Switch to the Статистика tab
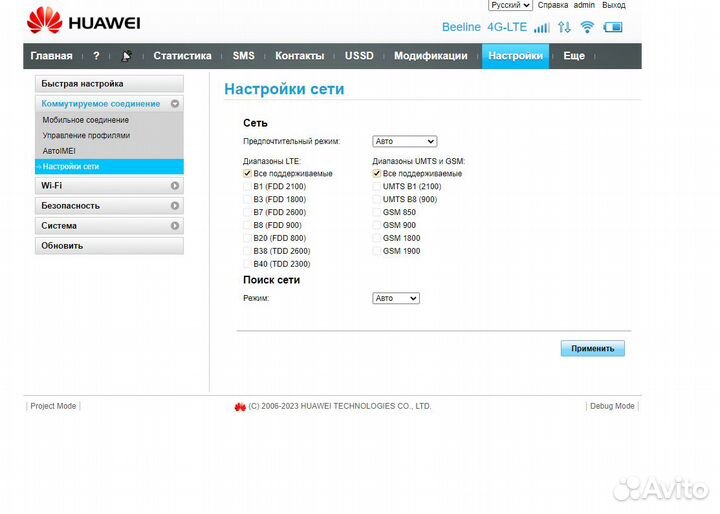The height and width of the screenshot is (514, 720). (182, 56)
